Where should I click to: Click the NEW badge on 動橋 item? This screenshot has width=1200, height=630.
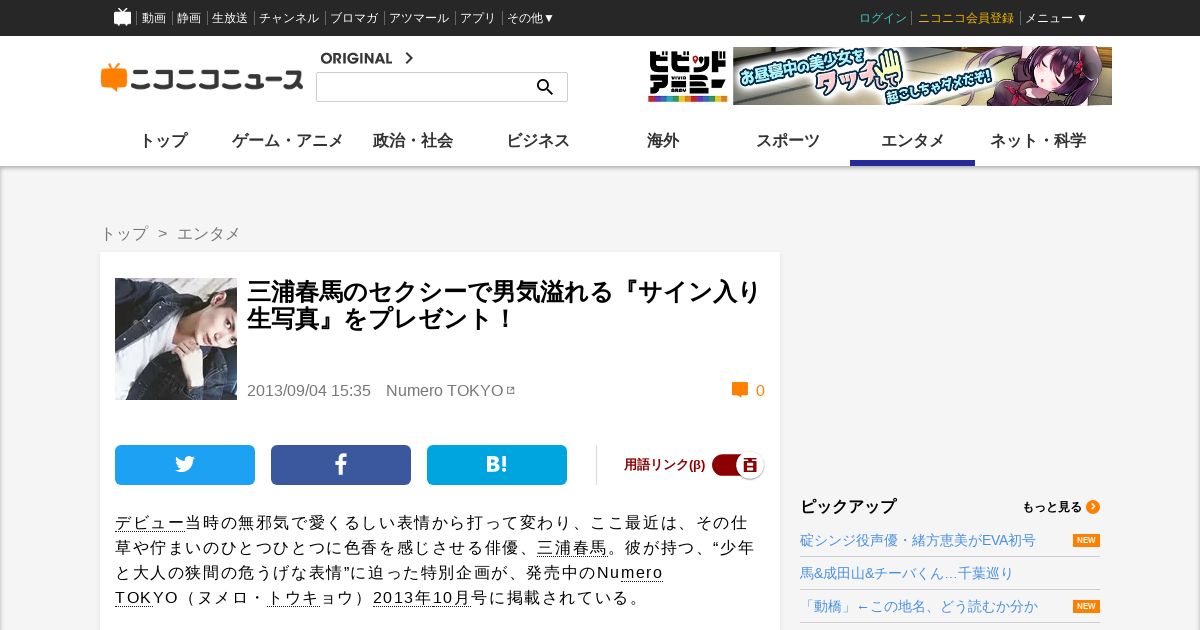click(x=1086, y=606)
